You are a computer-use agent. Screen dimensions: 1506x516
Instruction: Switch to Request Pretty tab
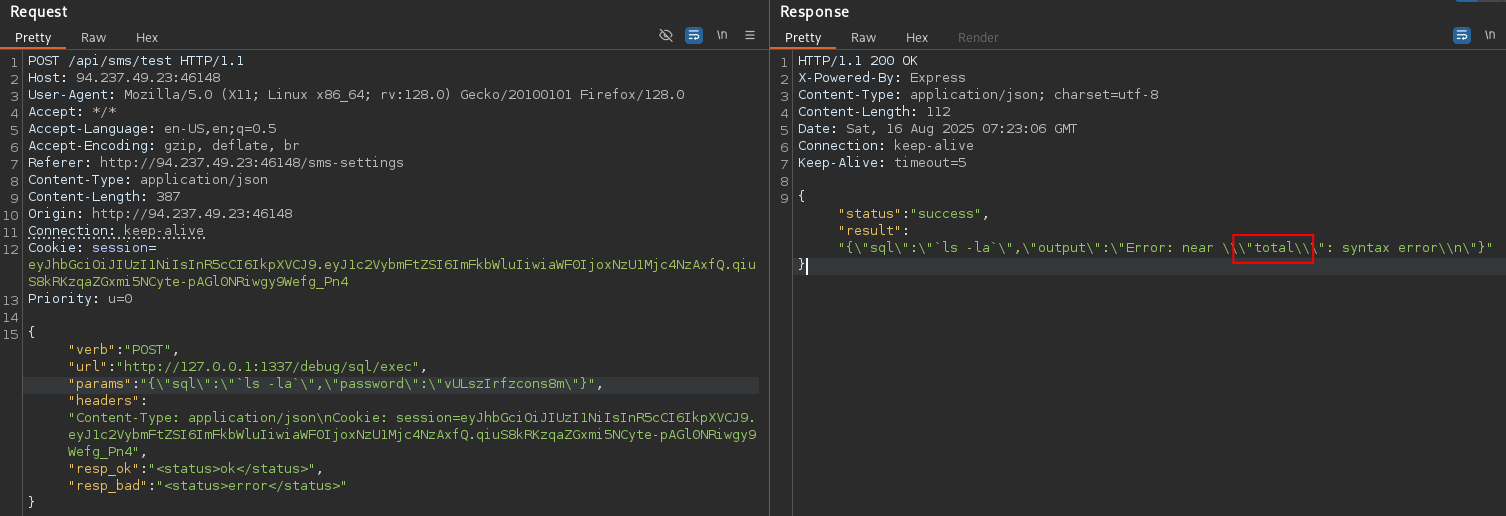tap(33, 37)
